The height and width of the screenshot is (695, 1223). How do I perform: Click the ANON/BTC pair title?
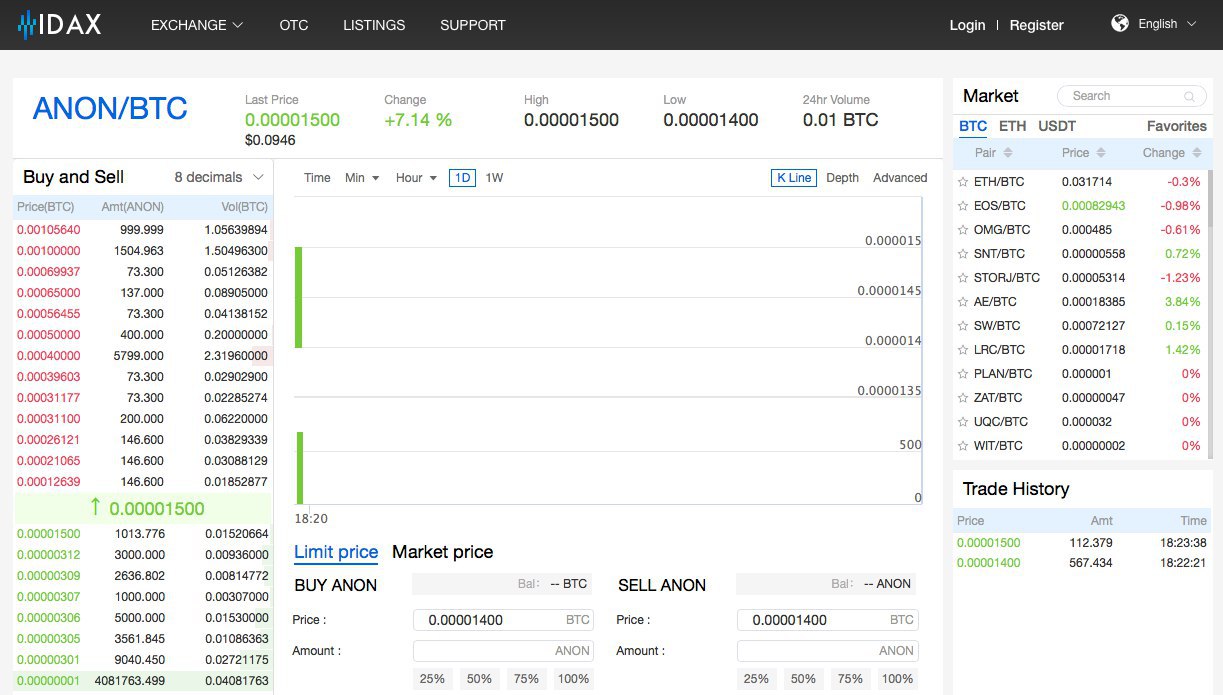pyautogui.click(x=110, y=108)
